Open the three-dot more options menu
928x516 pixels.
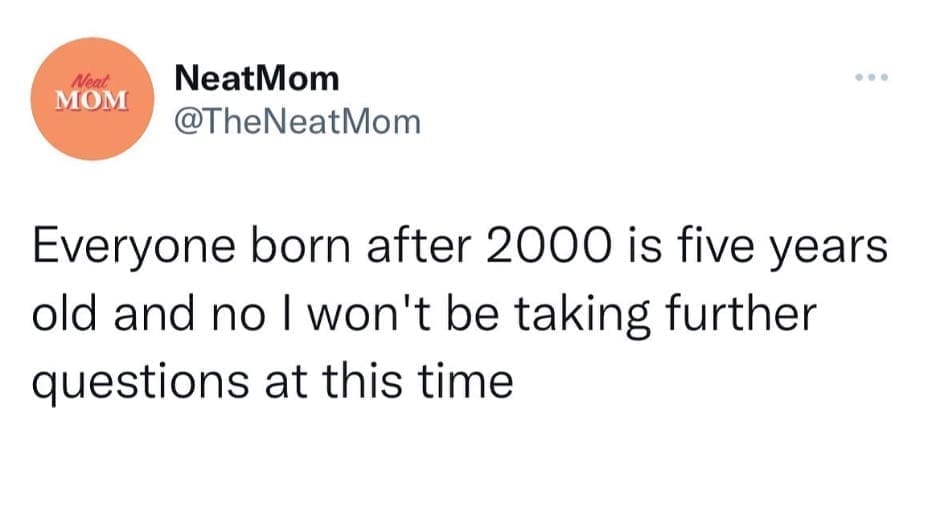[x=868, y=78]
